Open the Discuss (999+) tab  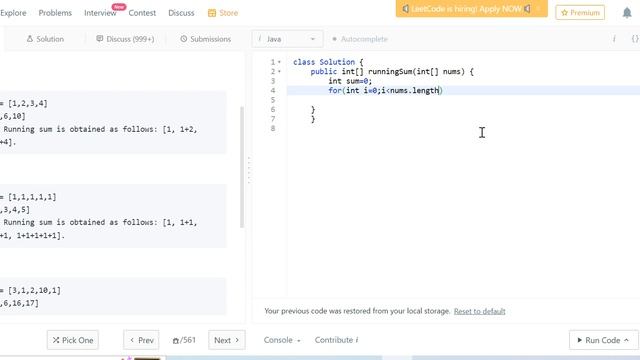pos(125,39)
